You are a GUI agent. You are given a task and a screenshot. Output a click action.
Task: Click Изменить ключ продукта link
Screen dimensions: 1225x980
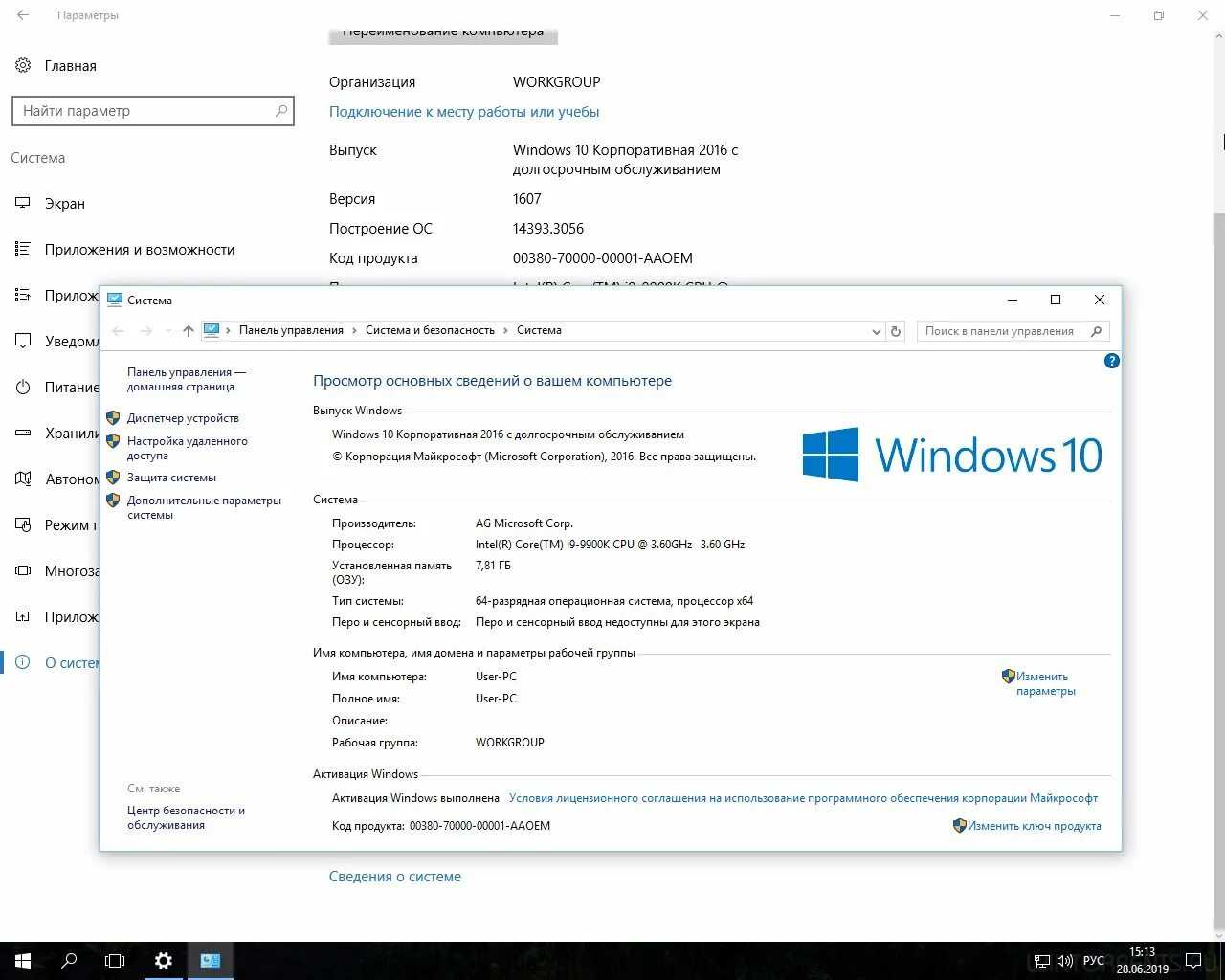tap(1034, 826)
